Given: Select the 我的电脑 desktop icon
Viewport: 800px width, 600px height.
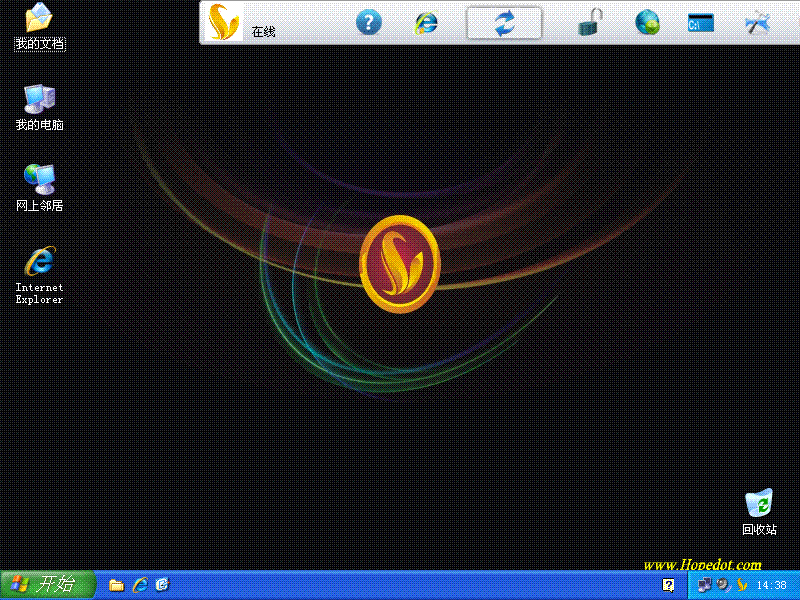Looking at the screenshot, I should [39, 108].
